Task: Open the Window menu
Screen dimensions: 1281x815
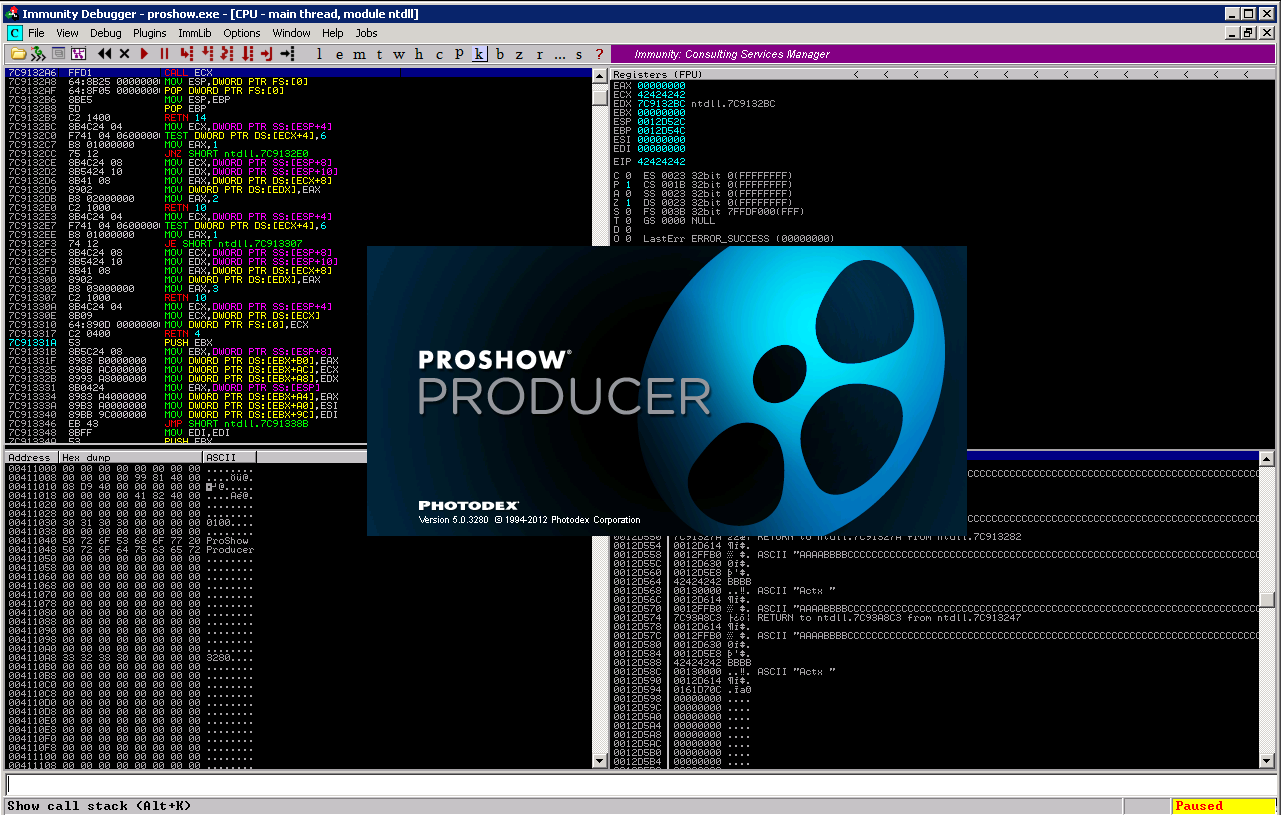Action: pos(291,33)
